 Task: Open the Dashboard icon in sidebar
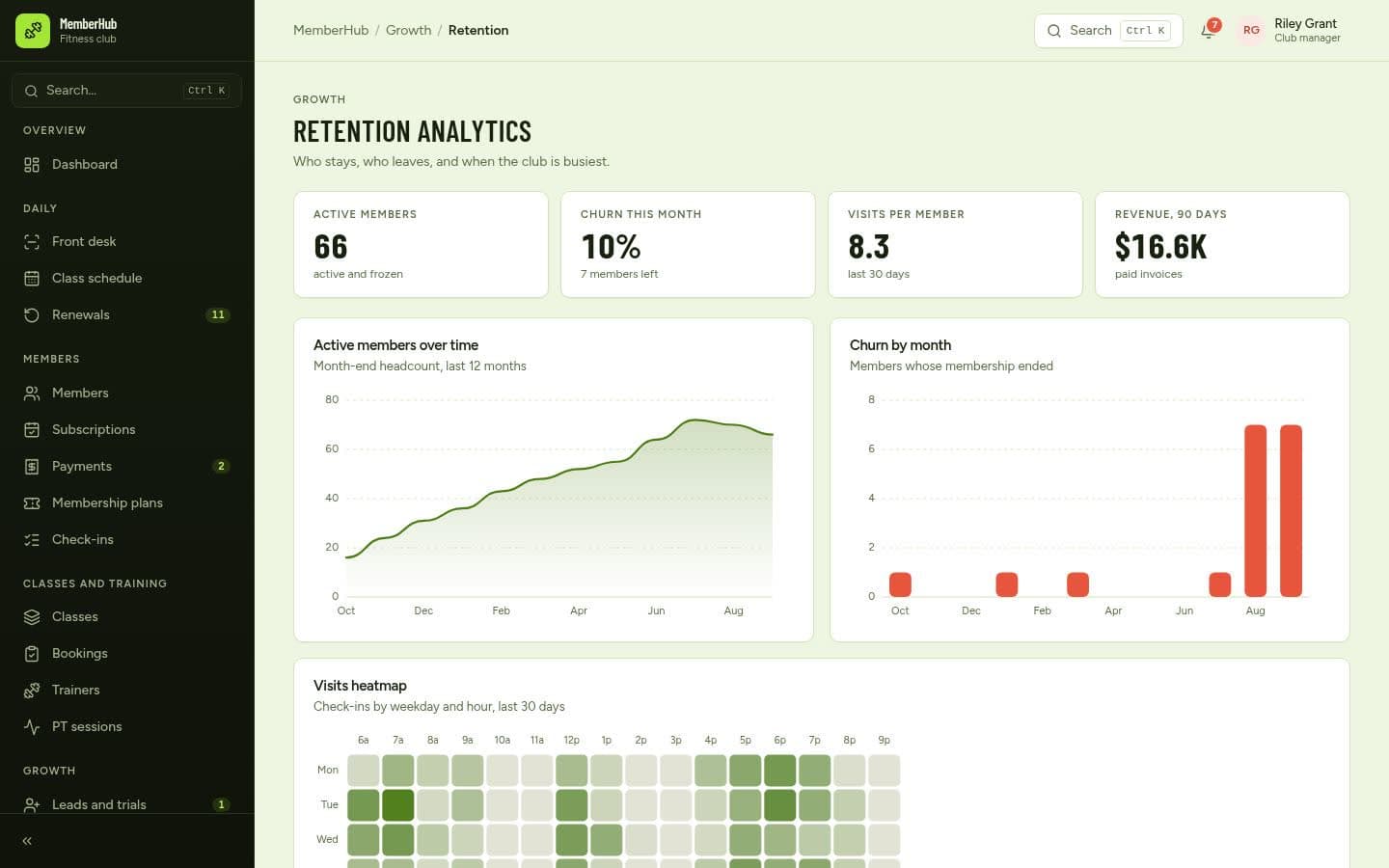click(32, 165)
